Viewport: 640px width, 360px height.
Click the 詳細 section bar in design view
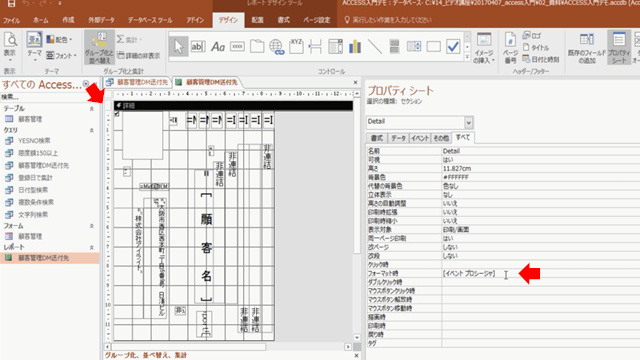coord(233,106)
